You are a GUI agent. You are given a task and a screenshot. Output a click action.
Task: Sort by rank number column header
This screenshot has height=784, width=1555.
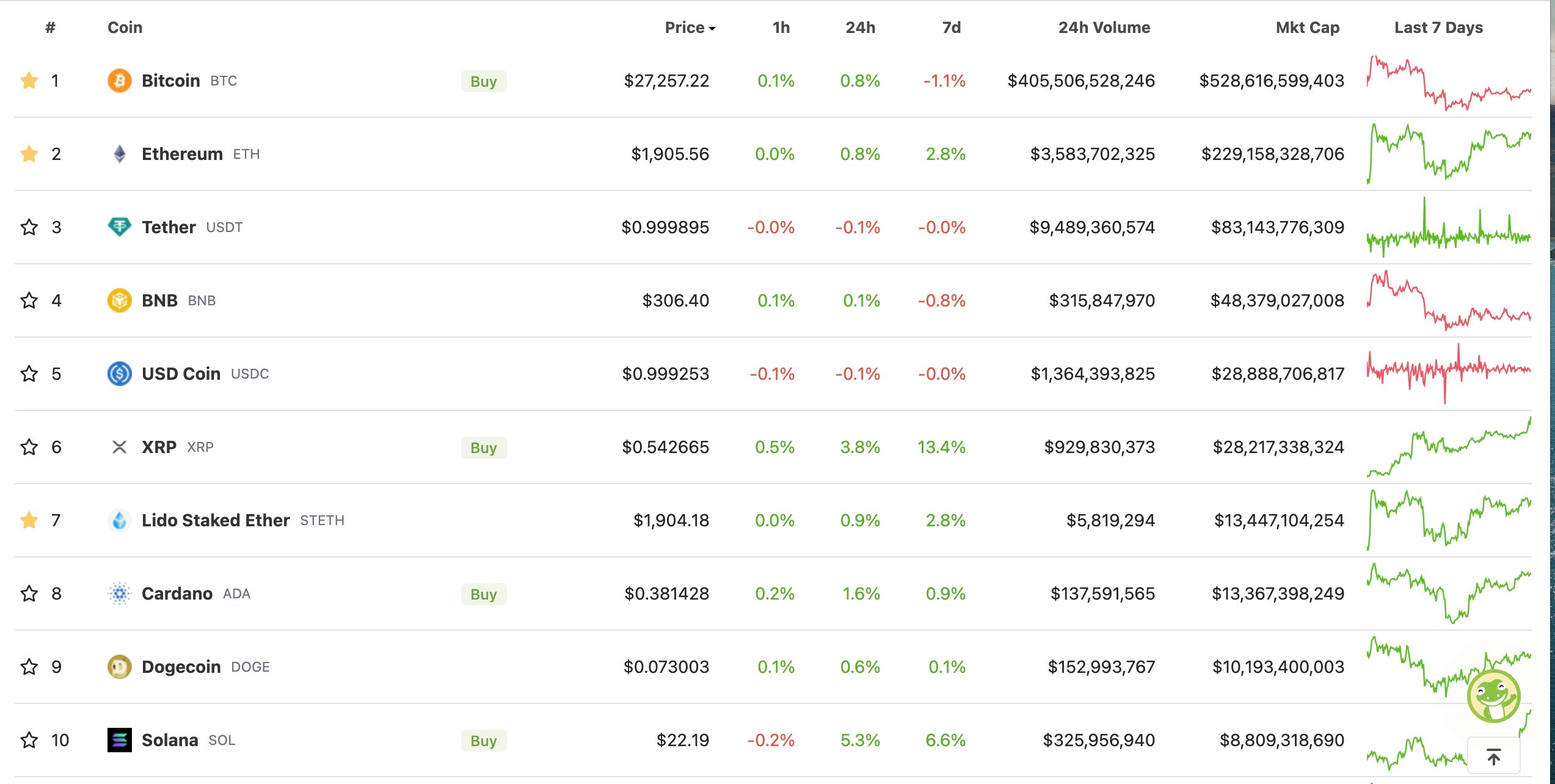tap(50, 27)
